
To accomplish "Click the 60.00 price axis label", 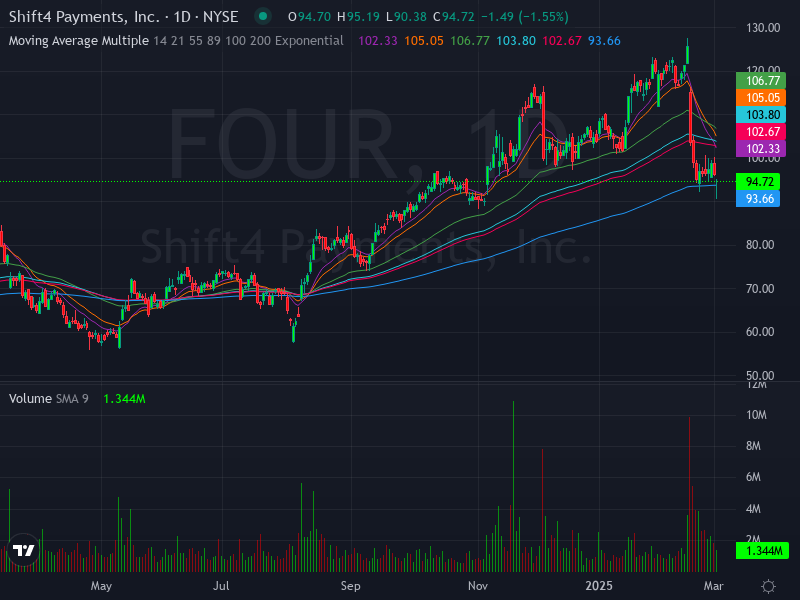I will (760, 332).
